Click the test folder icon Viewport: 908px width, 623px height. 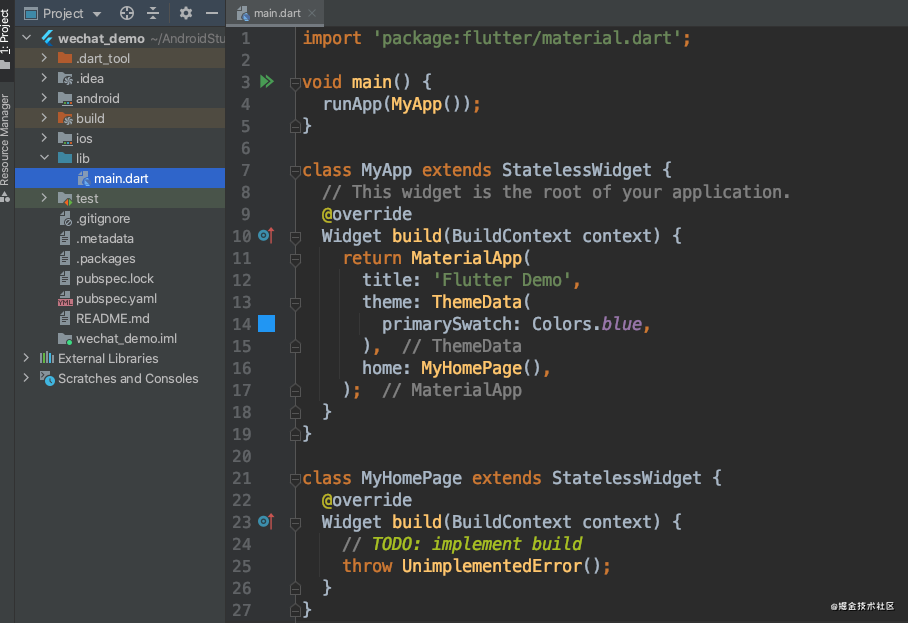click(65, 198)
